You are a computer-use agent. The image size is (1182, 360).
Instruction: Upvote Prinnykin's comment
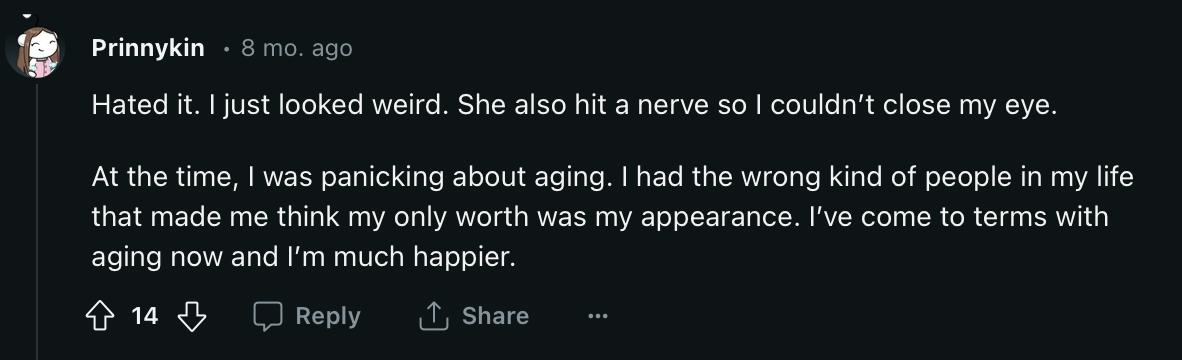coord(100,316)
